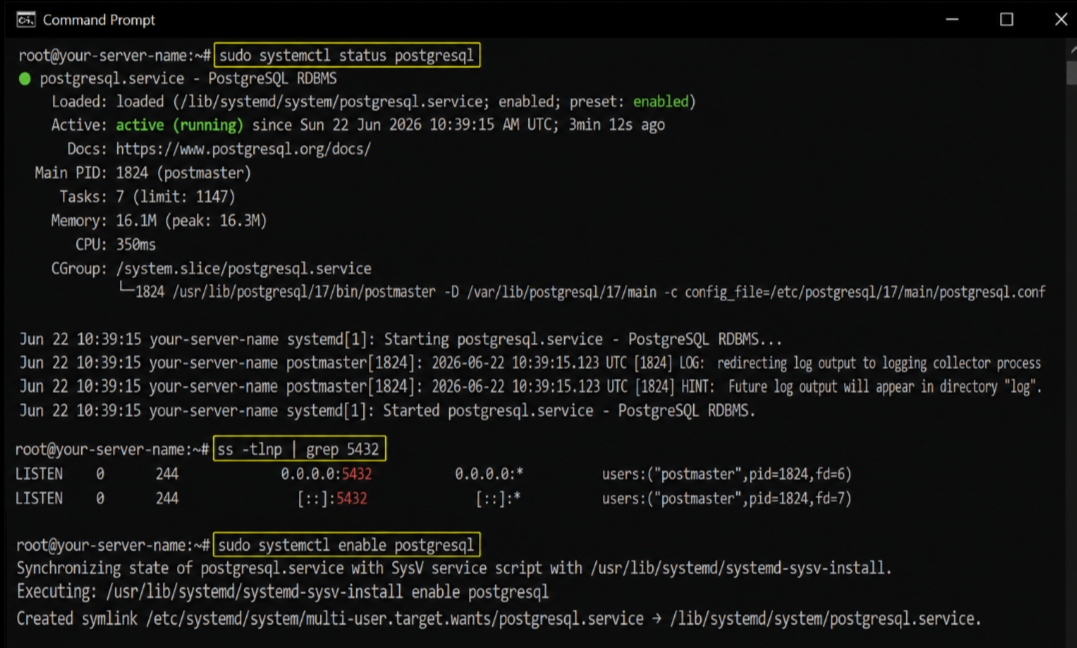Click CGroup '/system.slice/postgresql.service' path

coord(244,269)
